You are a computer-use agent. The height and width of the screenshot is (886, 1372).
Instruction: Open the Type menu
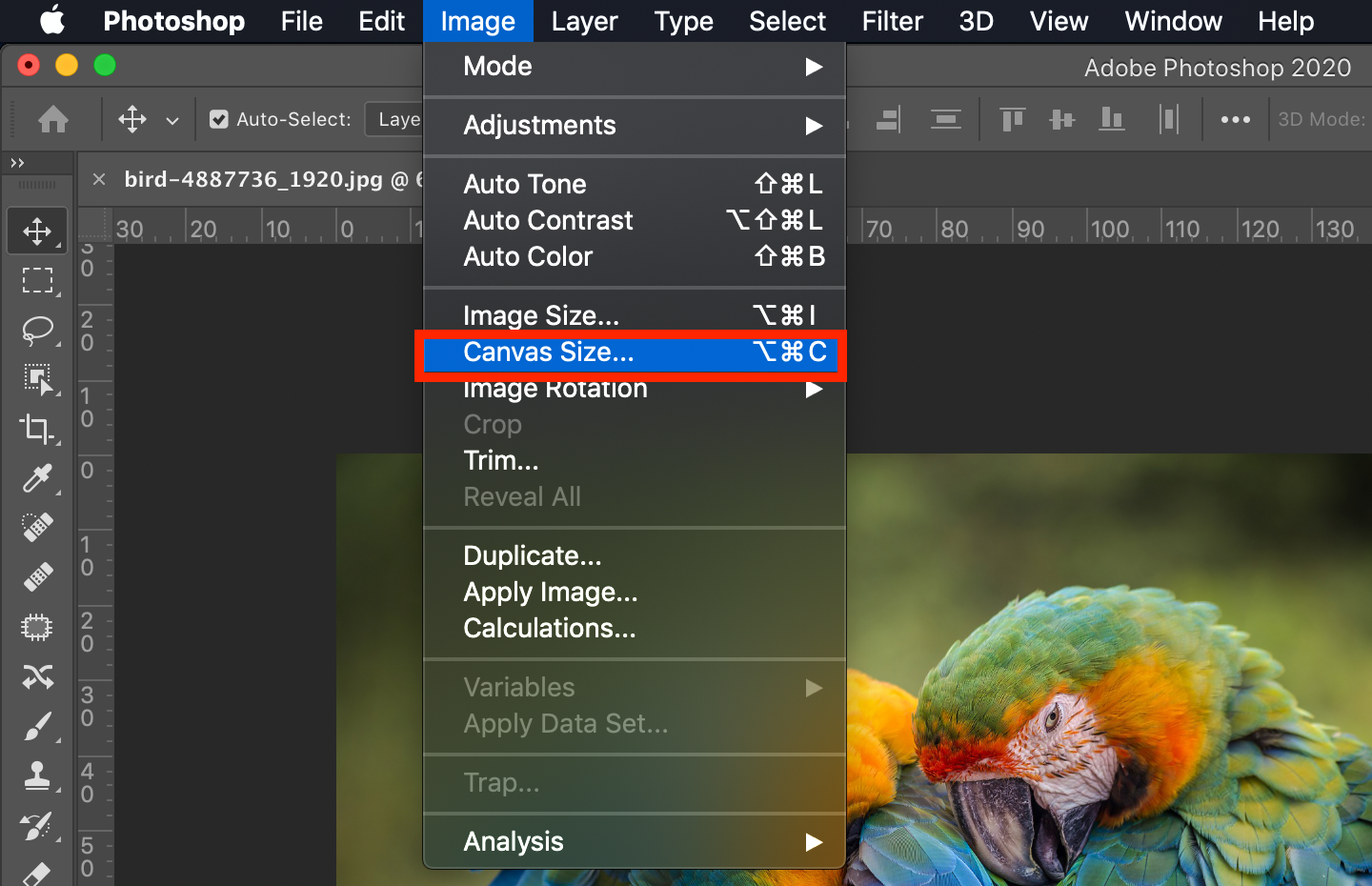click(683, 20)
